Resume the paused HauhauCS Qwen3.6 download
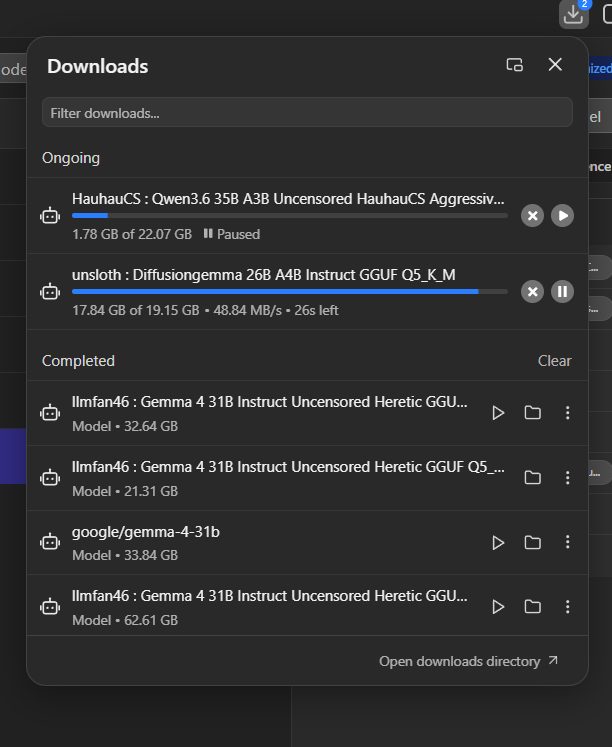 pyautogui.click(x=562, y=216)
